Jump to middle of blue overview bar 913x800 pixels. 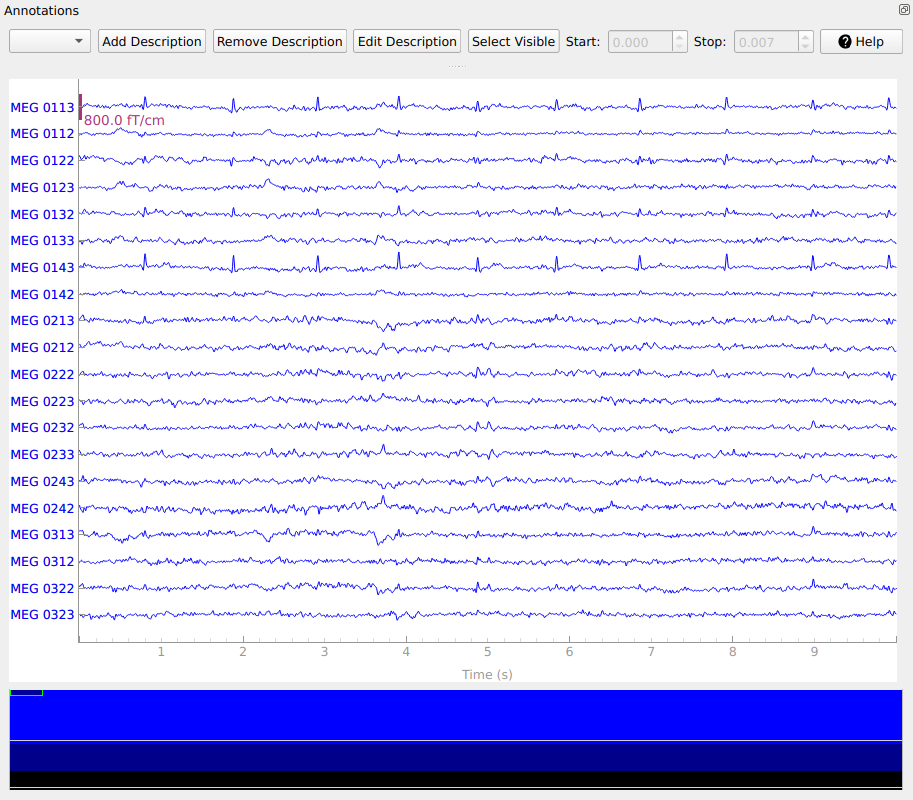[x=456, y=714]
